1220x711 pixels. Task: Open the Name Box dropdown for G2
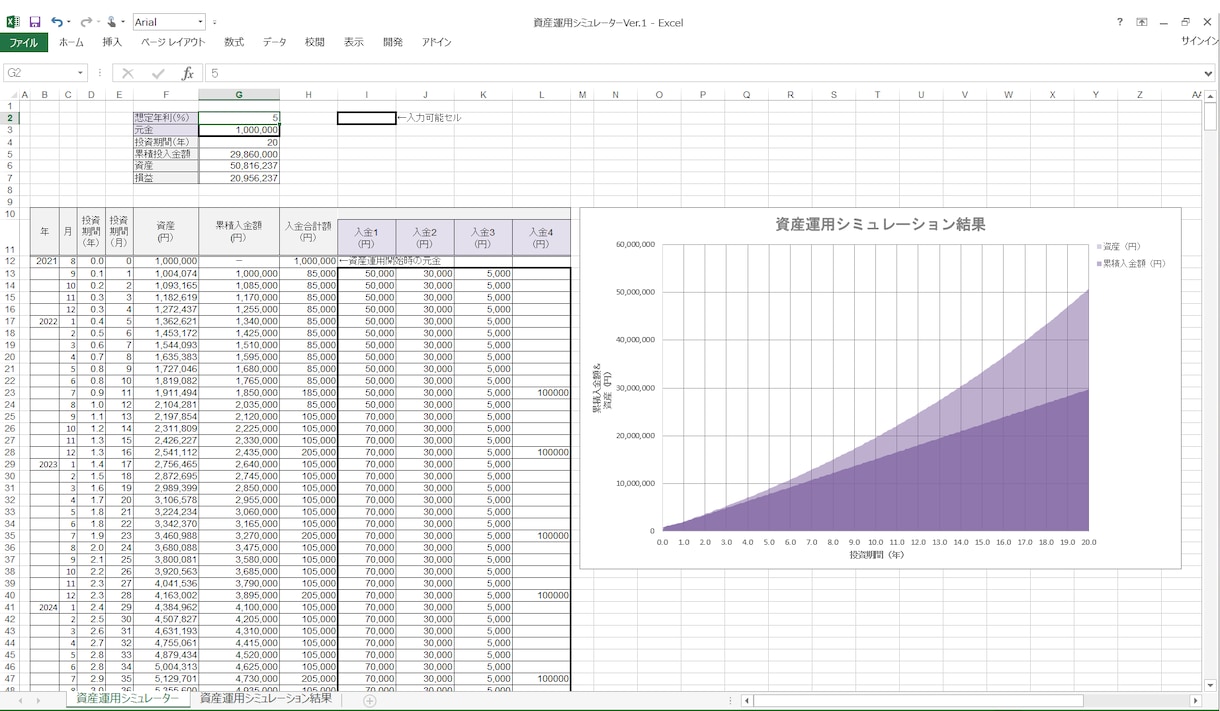click(x=81, y=73)
